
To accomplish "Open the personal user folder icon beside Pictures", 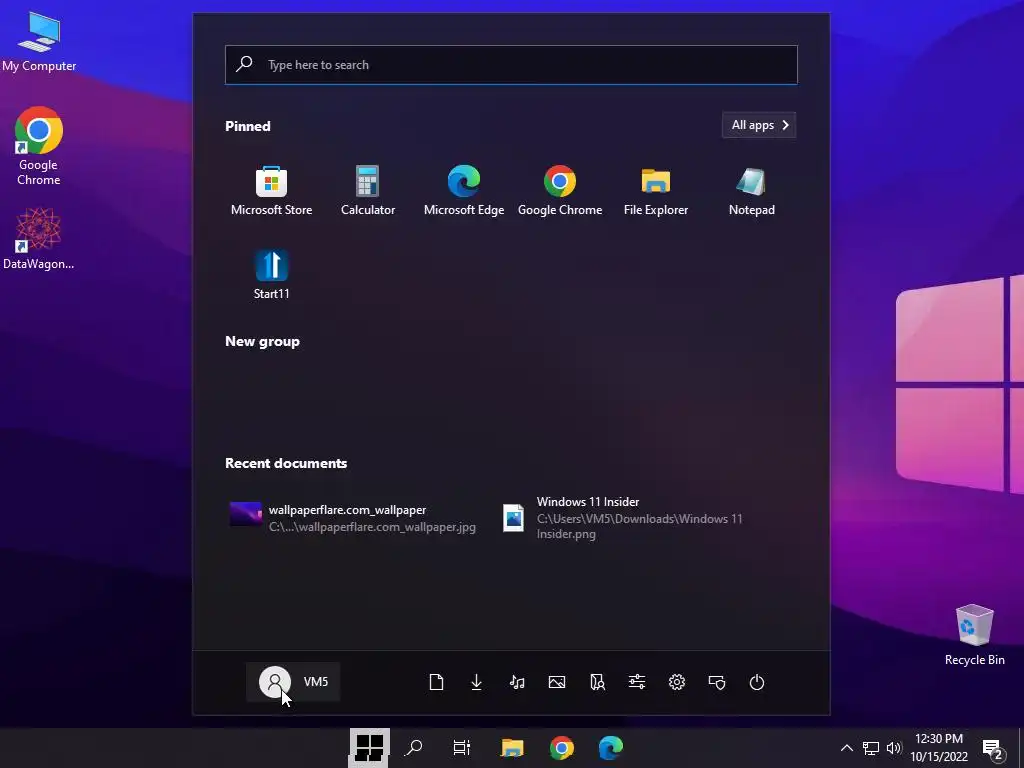I will pos(597,682).
